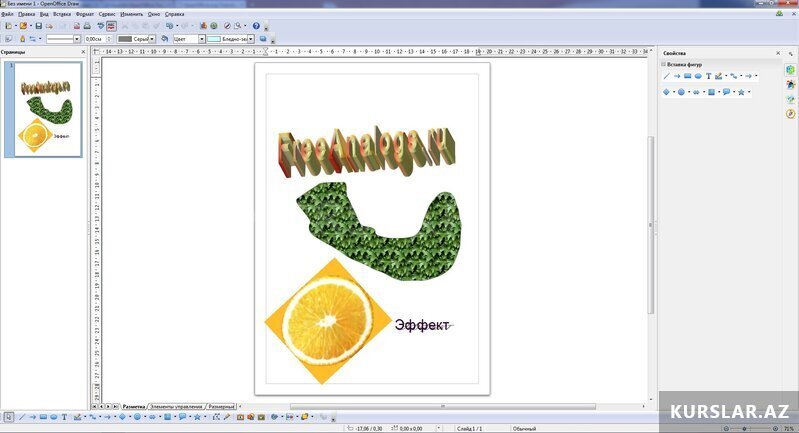The height and width of the screenshot is (433, 799).
Task: Select the Text tool in bottom drawing toolbar
Action: (64, 417)
